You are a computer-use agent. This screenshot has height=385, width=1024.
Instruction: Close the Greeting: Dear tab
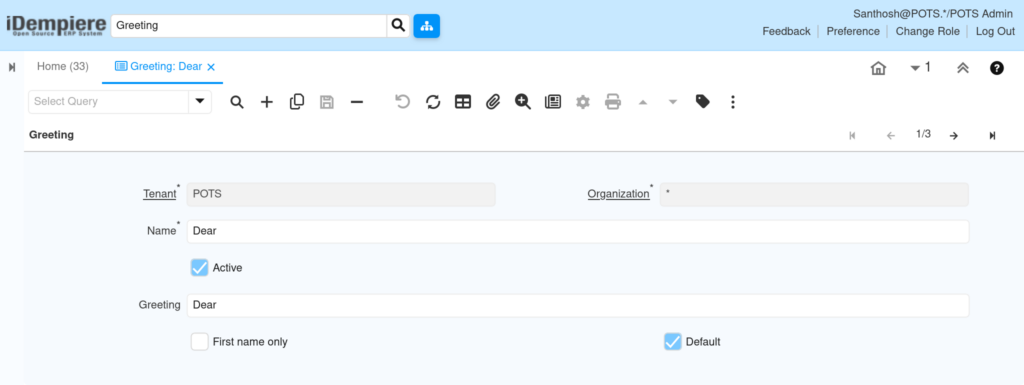pyautogui.click(x=211, y=67)
